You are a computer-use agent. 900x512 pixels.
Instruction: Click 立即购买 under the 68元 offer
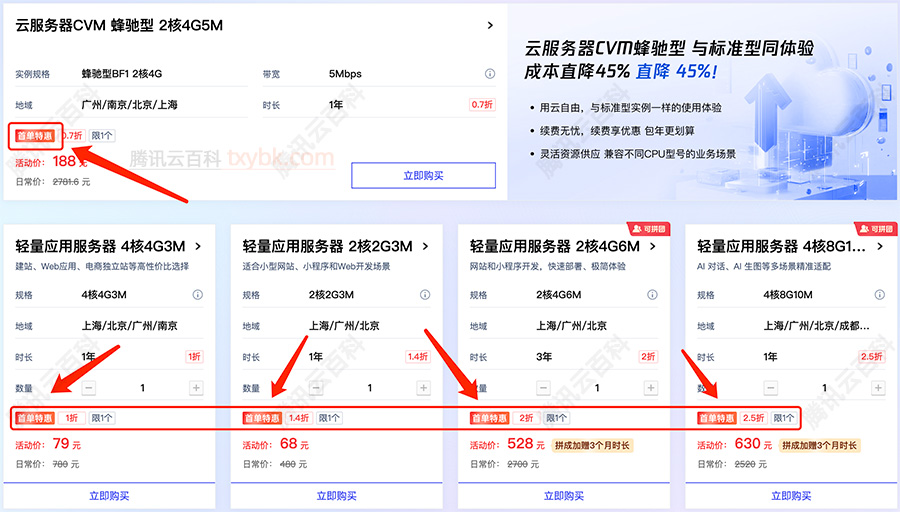(336, 495)
